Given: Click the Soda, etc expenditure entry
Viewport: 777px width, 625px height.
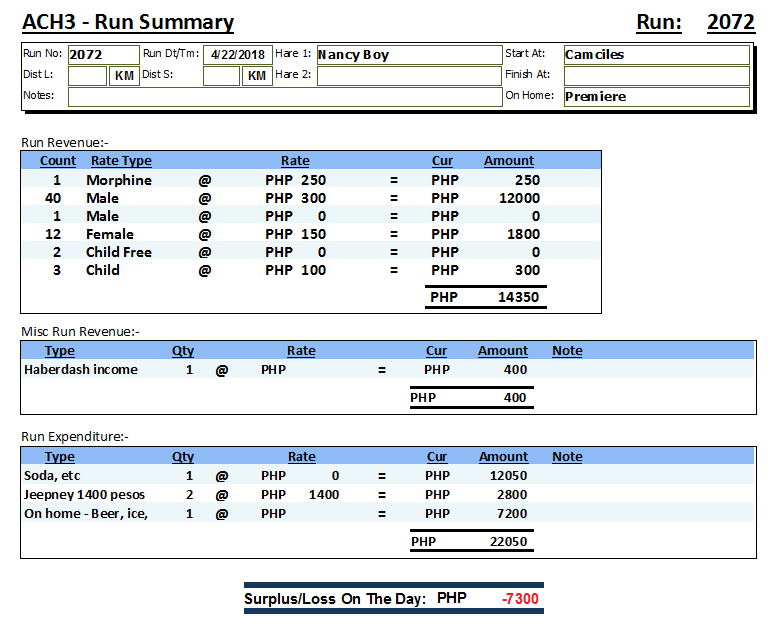Looking at the screenshot, I should pyautogui.click(x=52, y=476).
